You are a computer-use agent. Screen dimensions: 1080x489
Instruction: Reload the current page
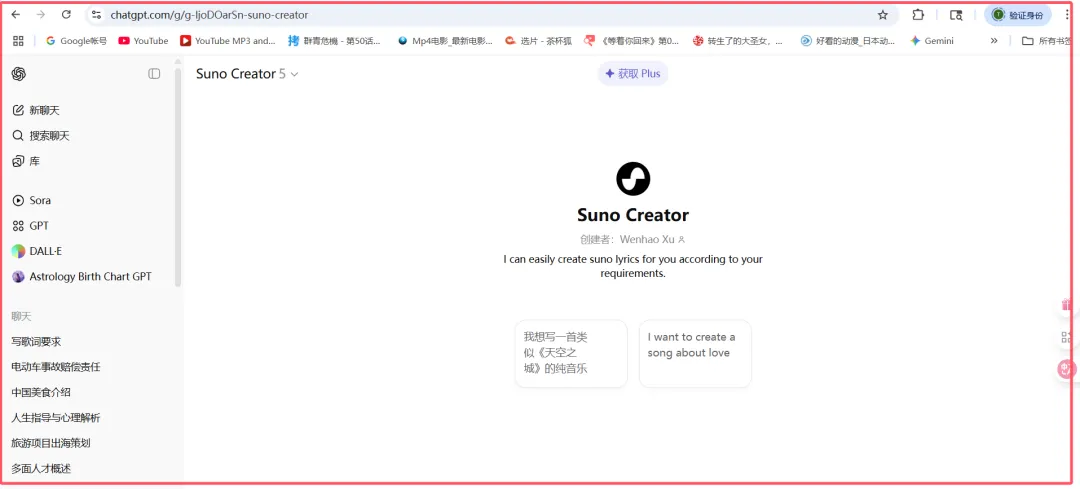click(x=66, y=14)
